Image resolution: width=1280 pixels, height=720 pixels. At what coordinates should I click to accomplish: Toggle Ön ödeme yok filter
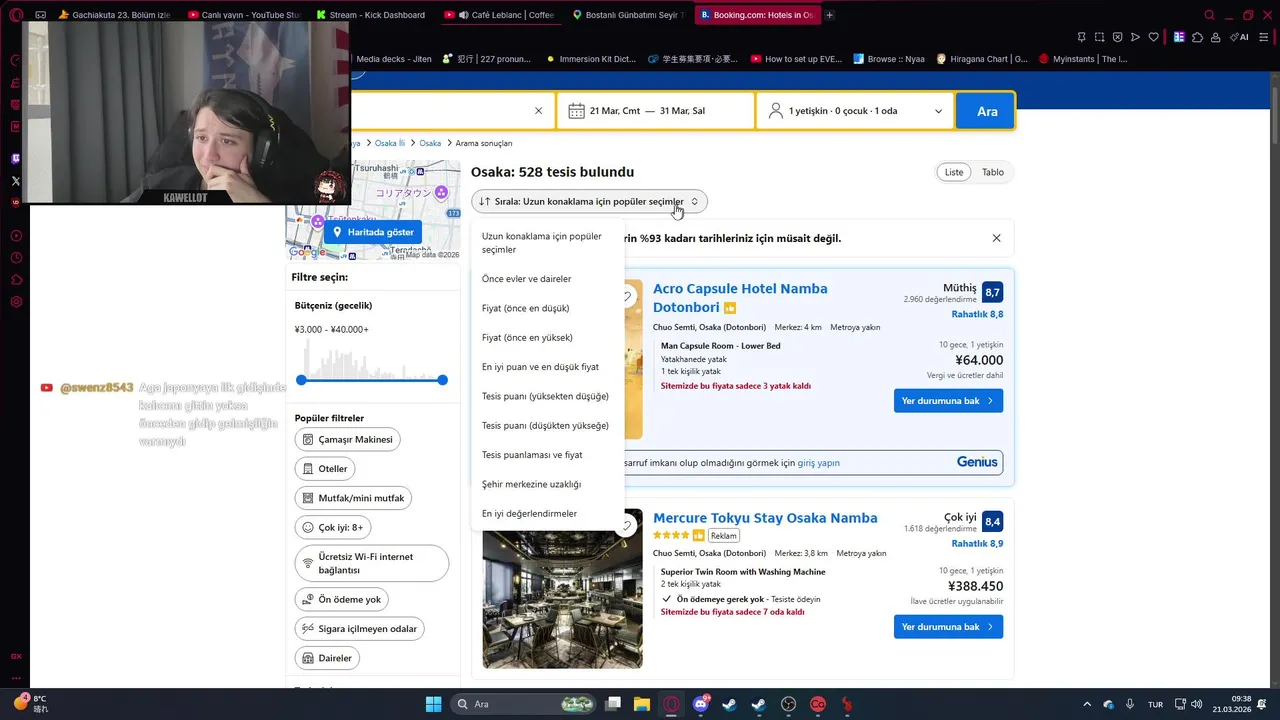point(342,599)
